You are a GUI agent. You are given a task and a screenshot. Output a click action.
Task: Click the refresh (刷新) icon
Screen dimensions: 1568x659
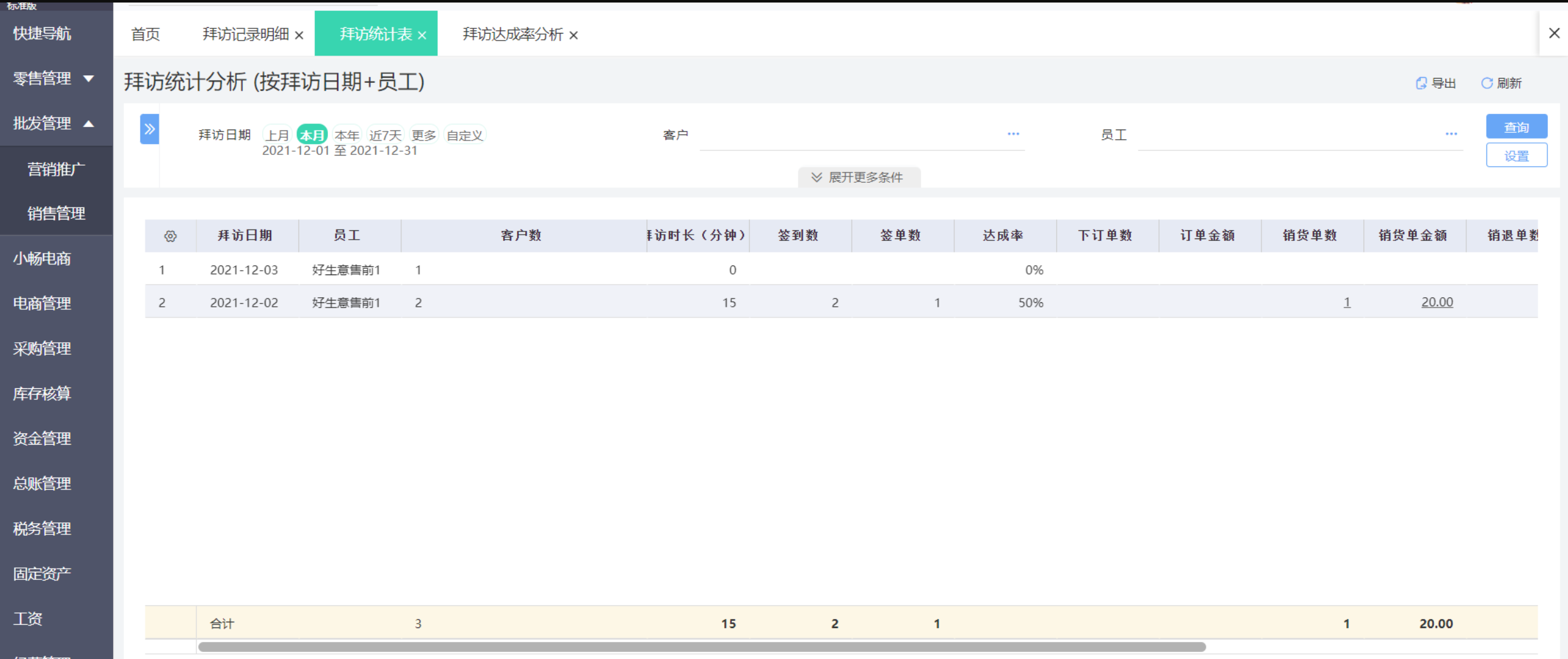(1486, 83)
